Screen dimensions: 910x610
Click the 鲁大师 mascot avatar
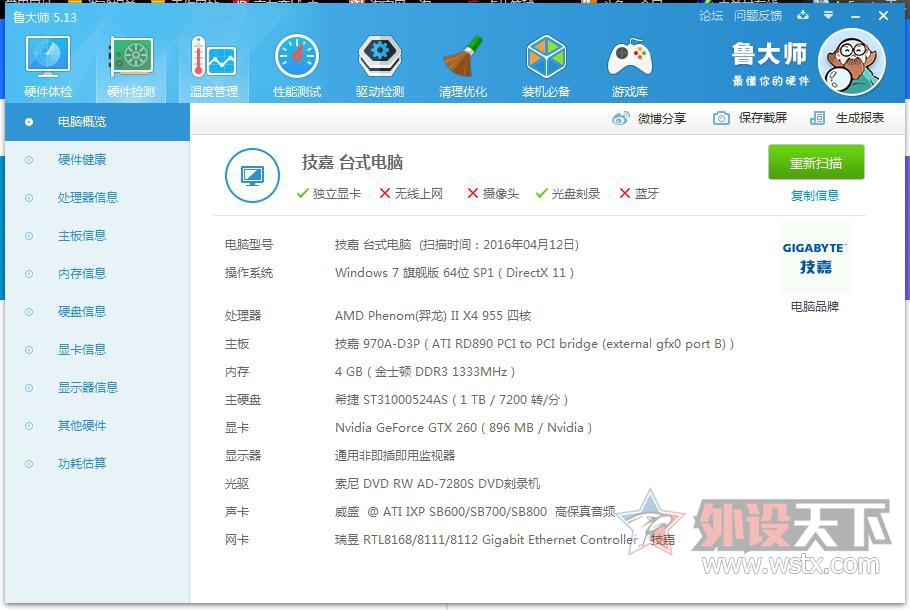[x=852, y=62]
